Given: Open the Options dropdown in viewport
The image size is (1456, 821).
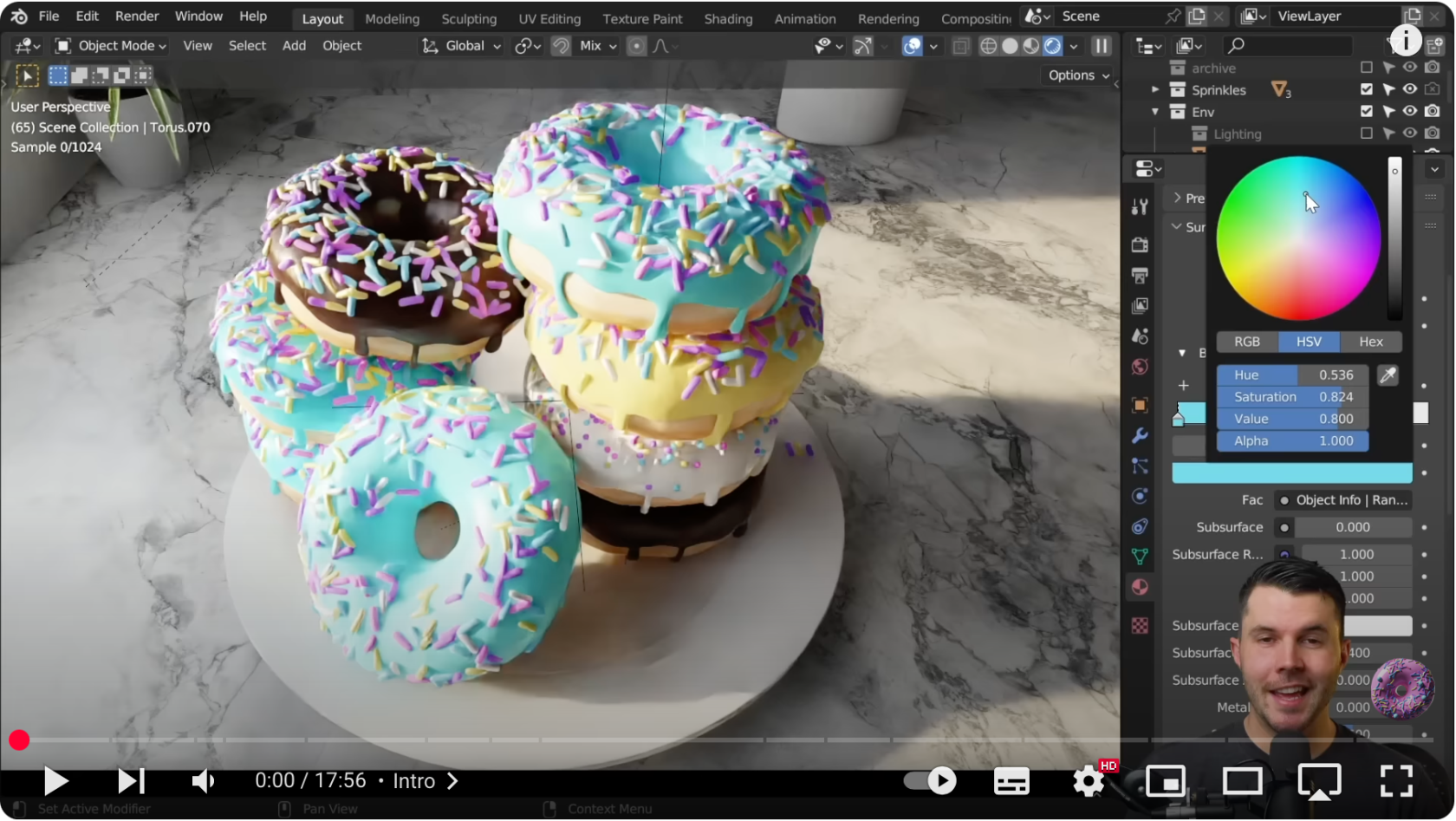Looking at the screenshot, I should [x=1079, y=75].
